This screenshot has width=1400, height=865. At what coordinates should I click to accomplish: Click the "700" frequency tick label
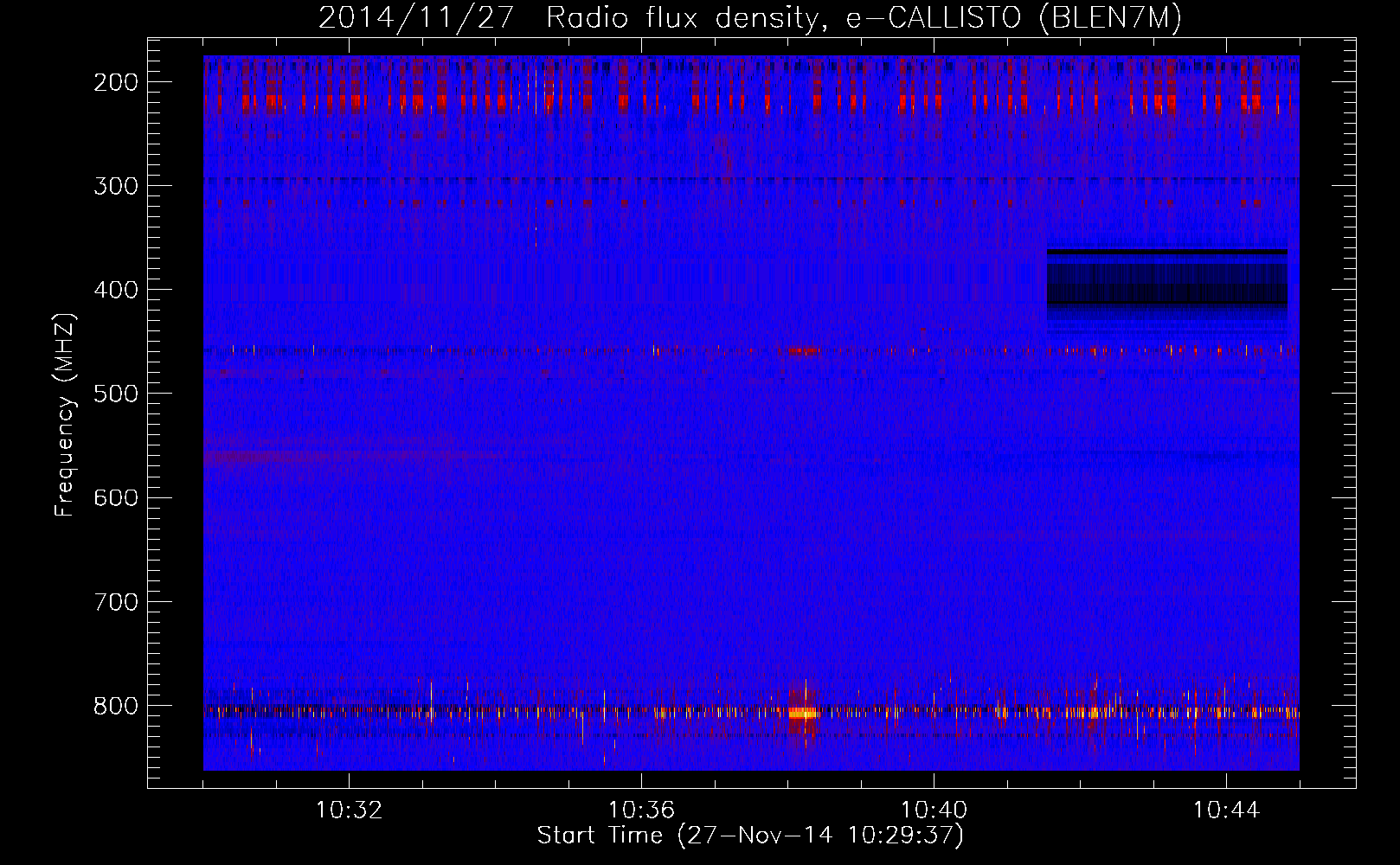pyautogui.click(x=116, y=601)
